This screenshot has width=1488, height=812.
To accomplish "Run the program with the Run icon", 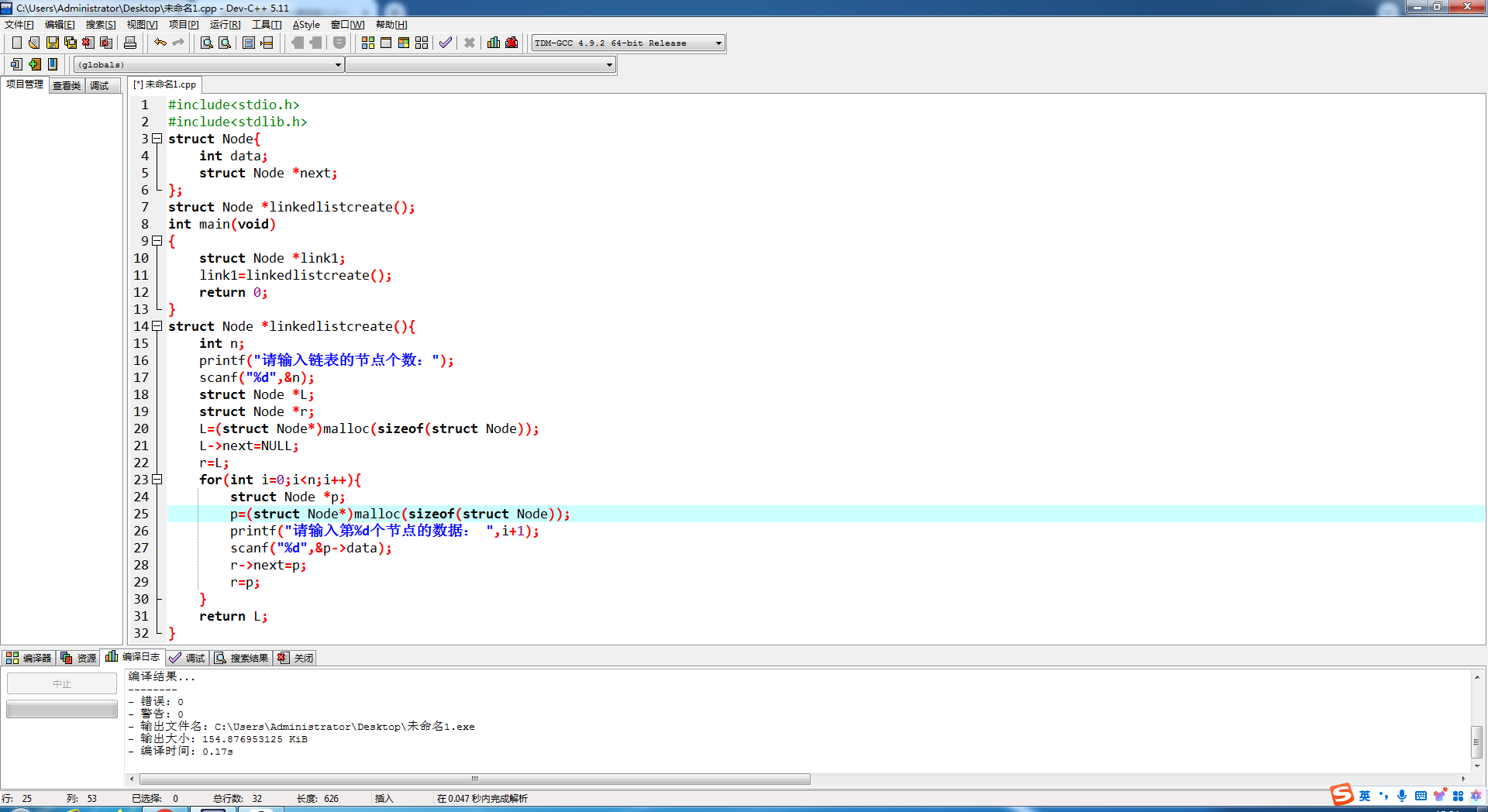I will (x=386, y=43).
